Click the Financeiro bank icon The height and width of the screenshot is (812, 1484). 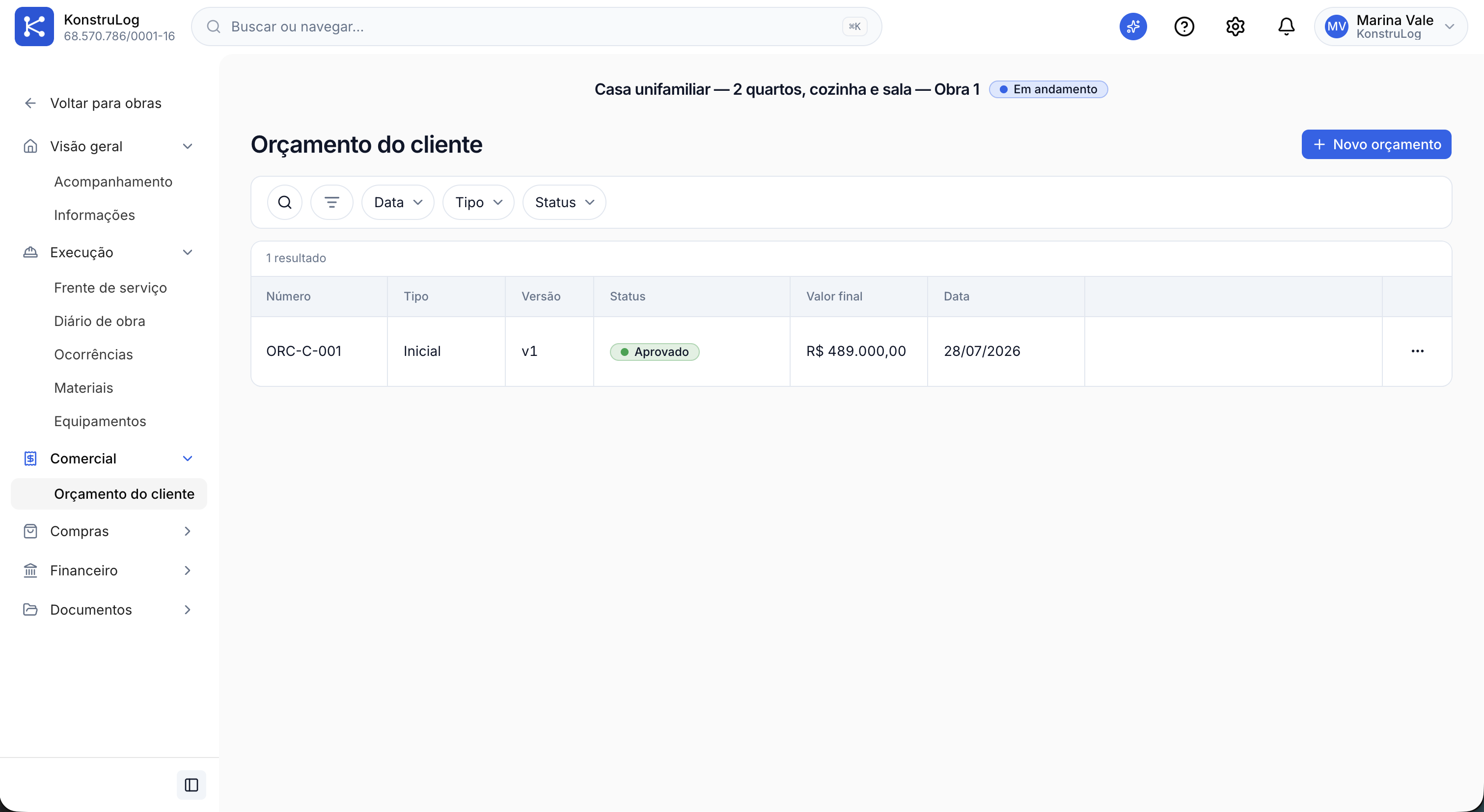30,570
